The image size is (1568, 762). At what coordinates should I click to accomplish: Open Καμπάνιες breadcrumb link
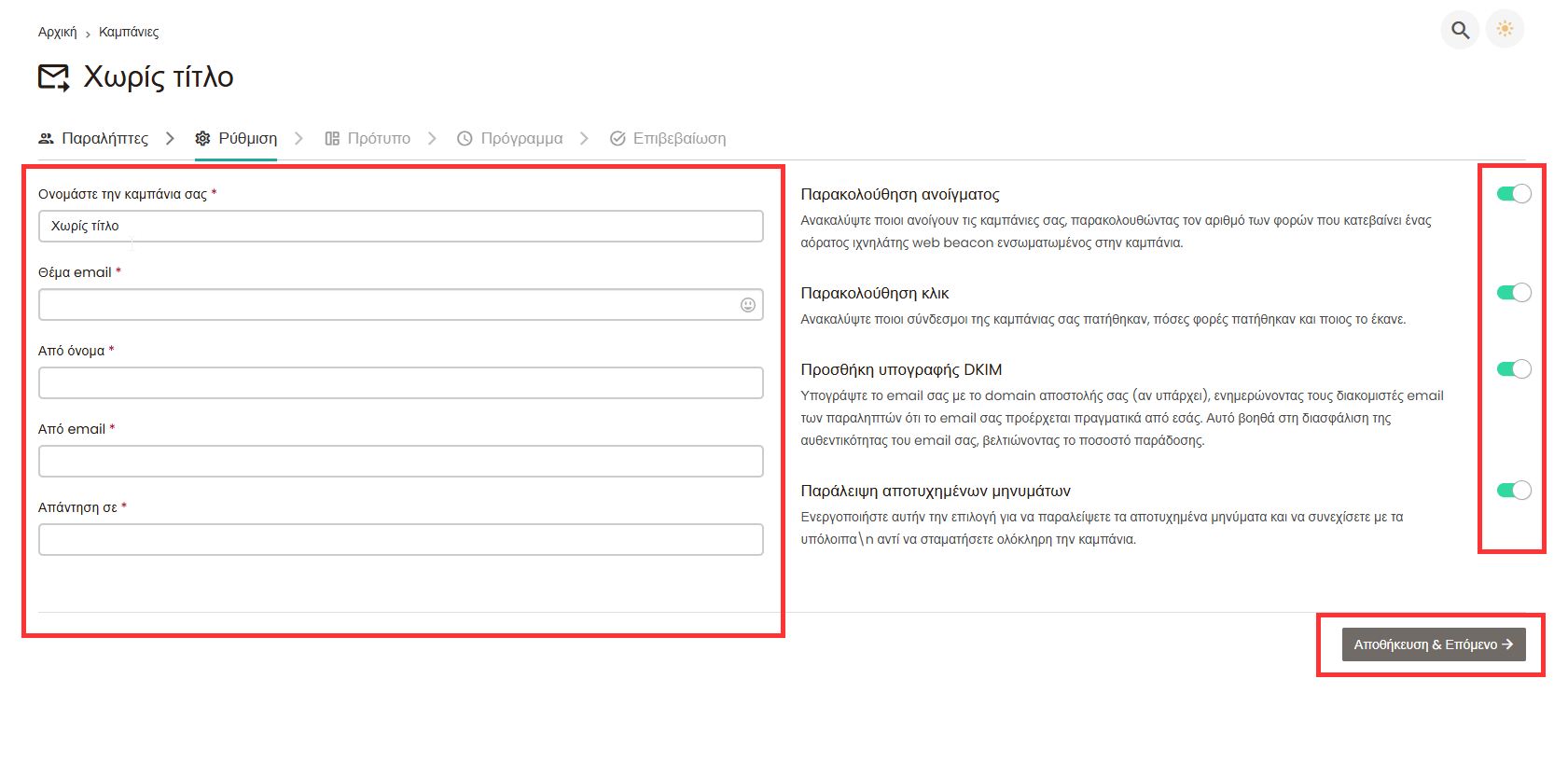tap(129, 32)
